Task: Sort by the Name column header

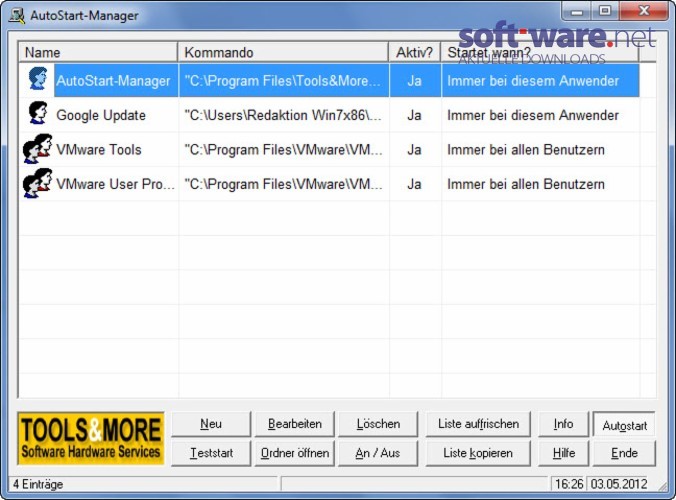Action: coord(98,52)
